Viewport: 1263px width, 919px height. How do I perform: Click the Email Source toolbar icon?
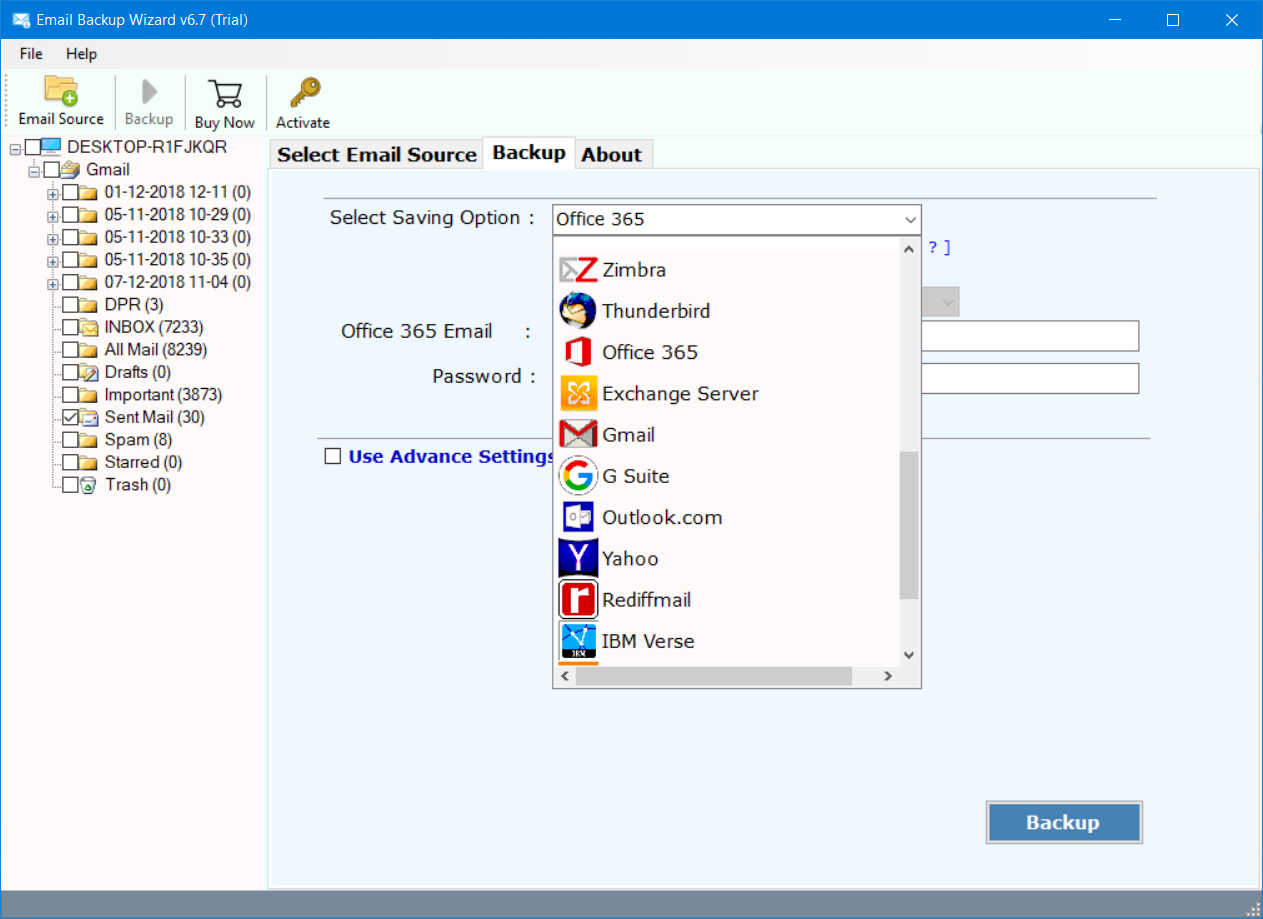pyautogui.click(x=61, y=91)
